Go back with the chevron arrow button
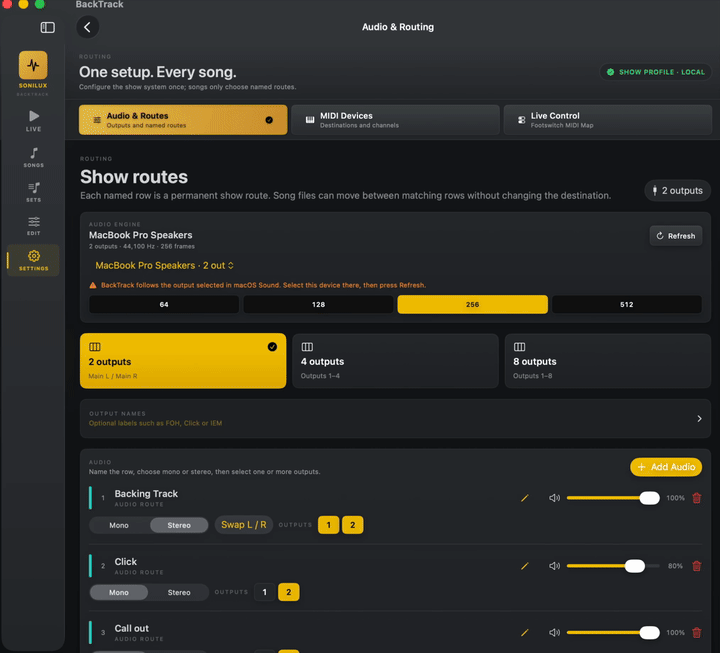720x653 pixels. (87, 27)
